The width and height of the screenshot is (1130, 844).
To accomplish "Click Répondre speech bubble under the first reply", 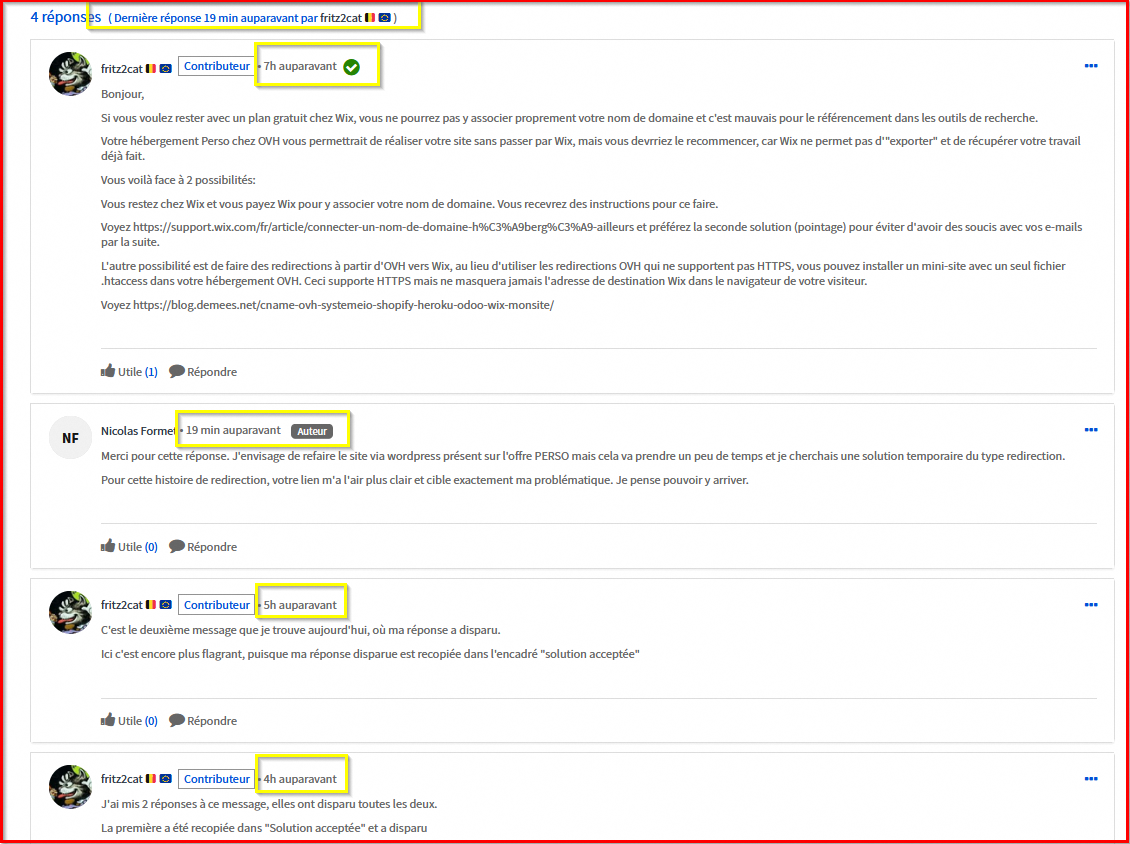I will click(177, 372).
